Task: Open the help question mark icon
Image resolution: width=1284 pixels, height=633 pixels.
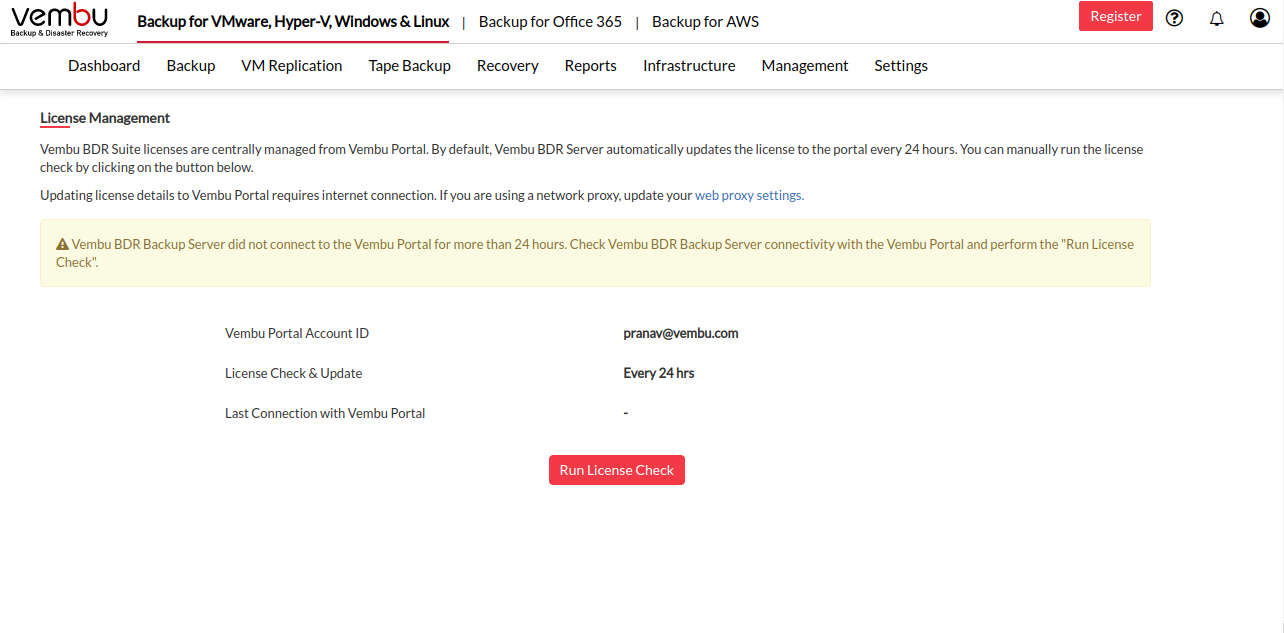Action: pyautogui.click(x=1175, y=18)
